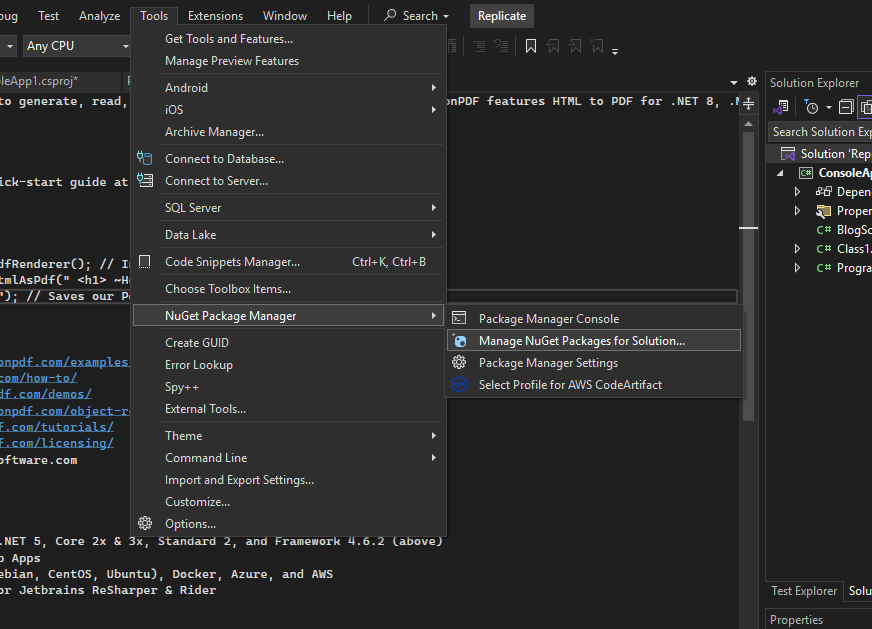This screenshot has width=872, height=629.
Task: Click the Manage NuGet Packages for Solution icon
Action: (x=459, y=340)
